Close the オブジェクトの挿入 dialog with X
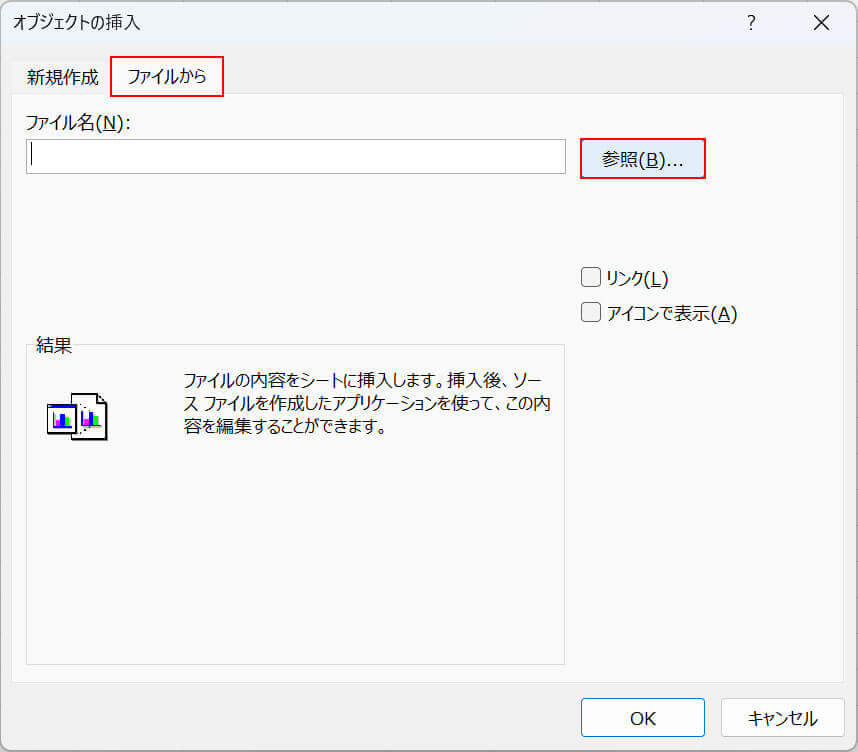 coord(821,22)
